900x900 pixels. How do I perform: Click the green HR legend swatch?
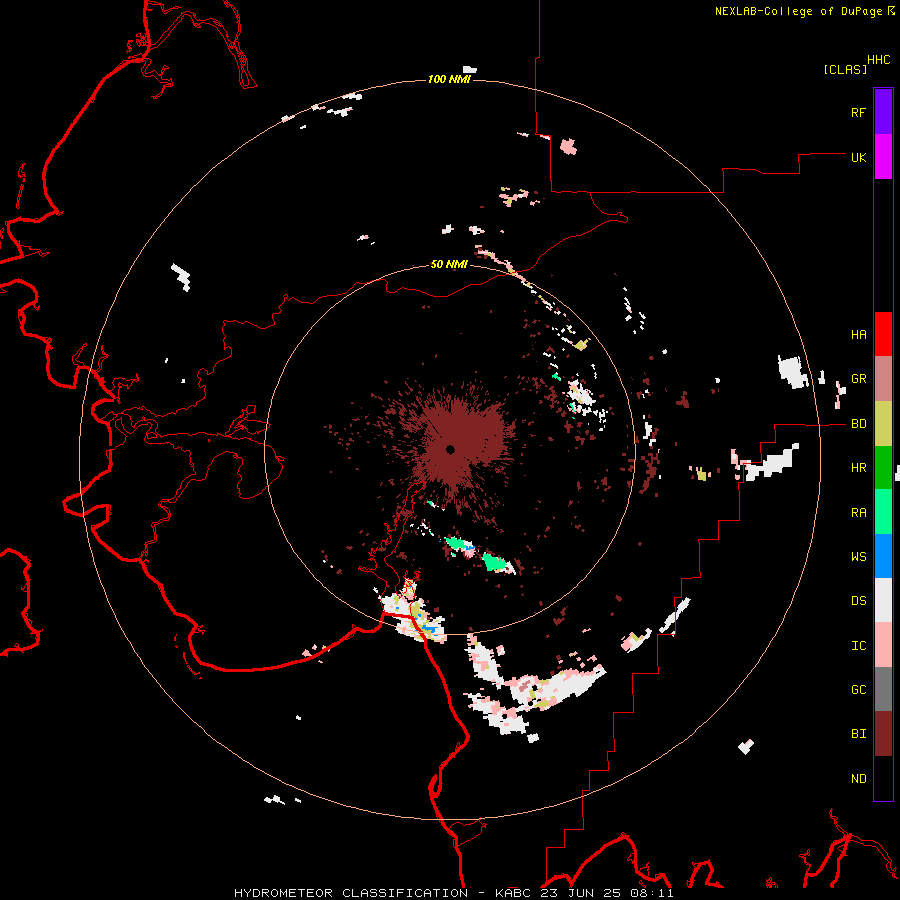tap(883, 468)
